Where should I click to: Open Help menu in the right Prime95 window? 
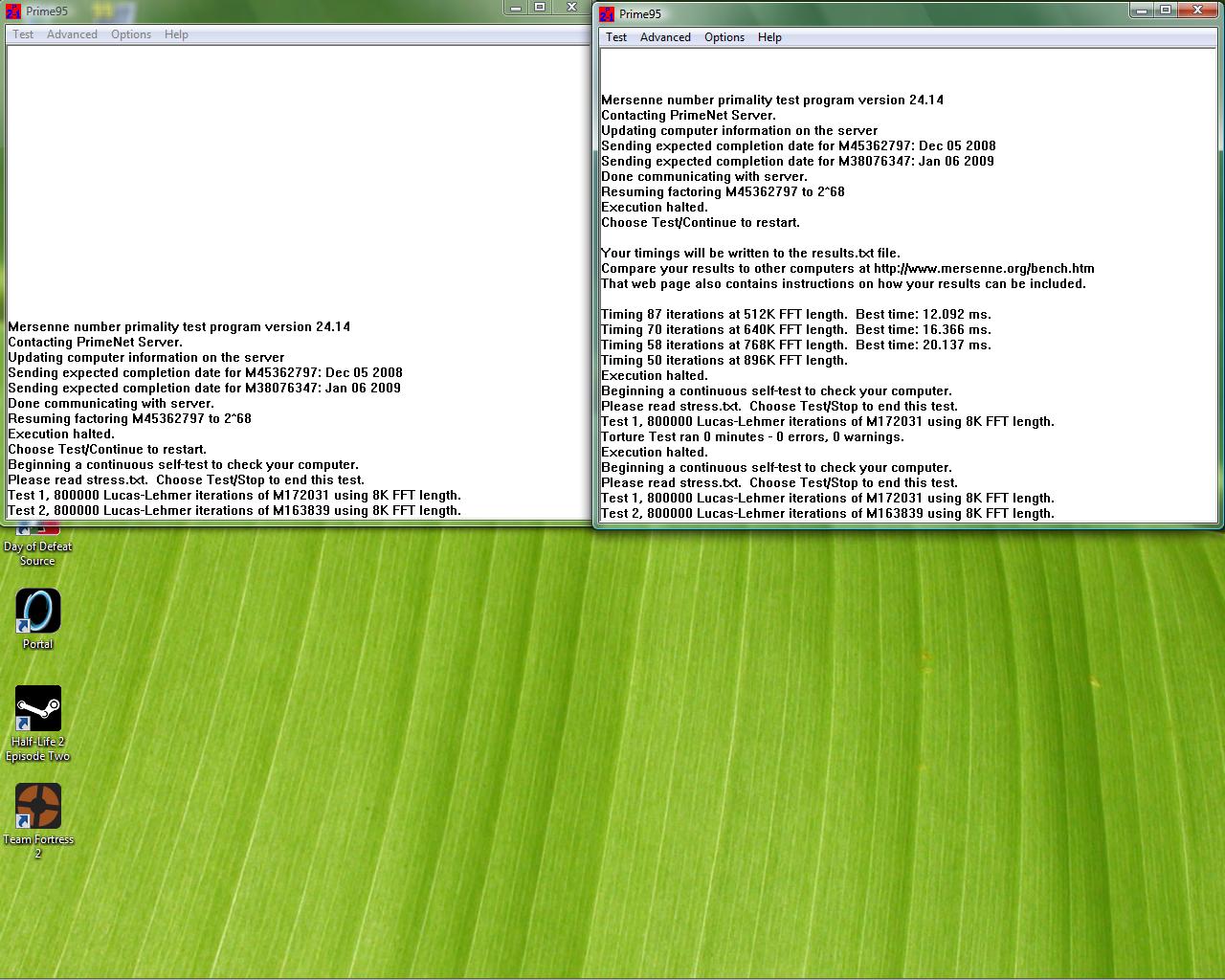pos(769,37)
